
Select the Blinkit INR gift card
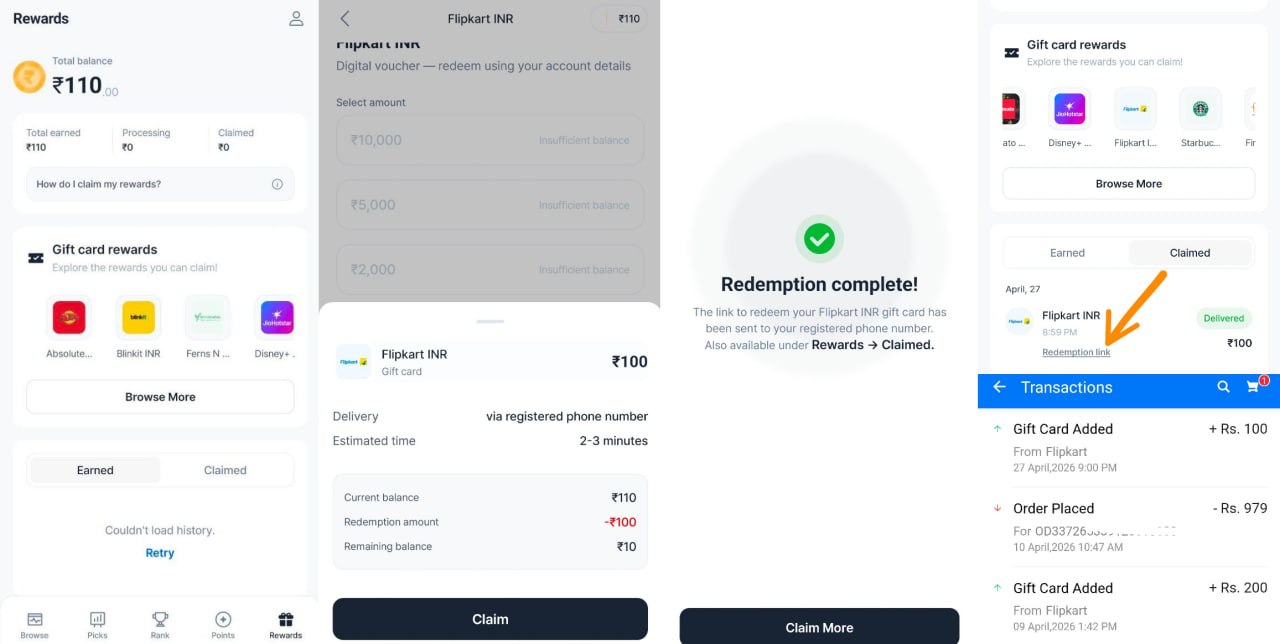137,318
